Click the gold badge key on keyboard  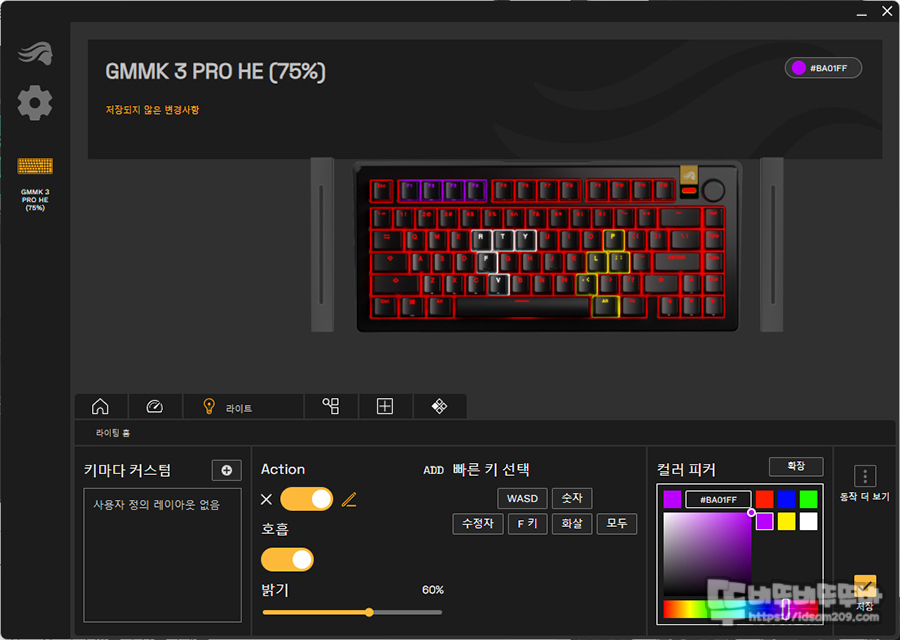(x=689, y=174)
